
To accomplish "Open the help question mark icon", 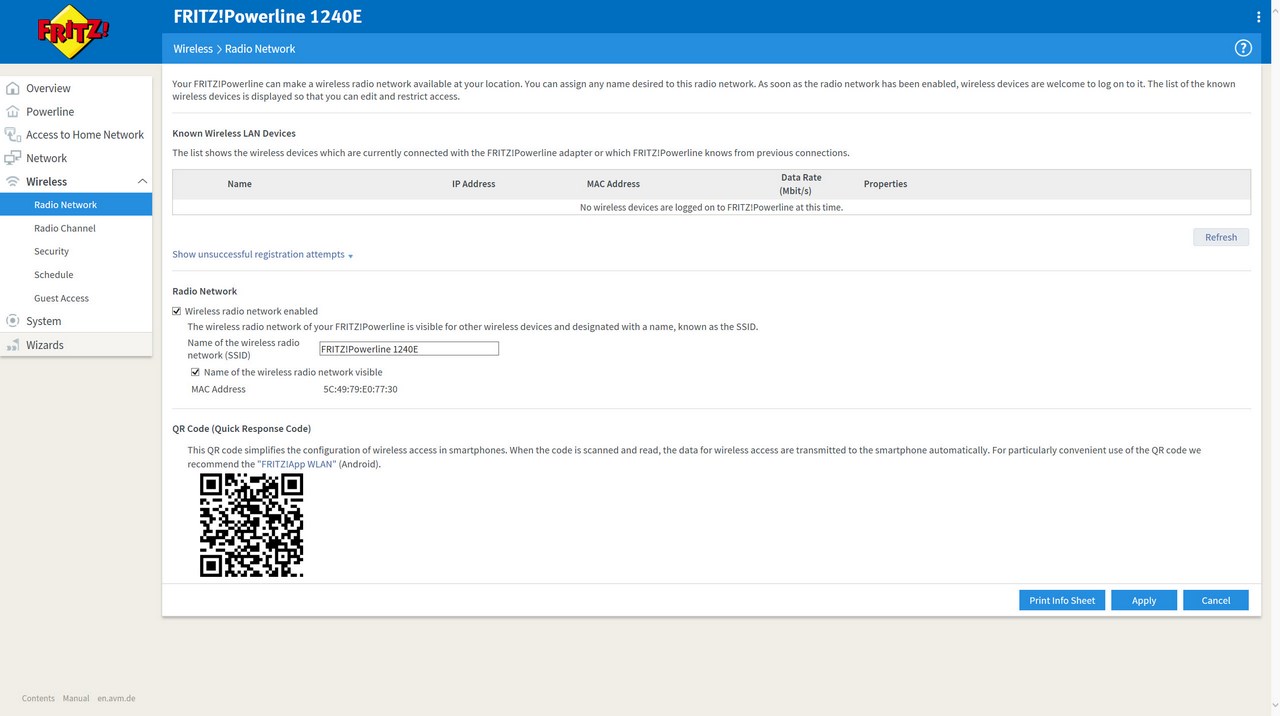I will (1243, 48).
